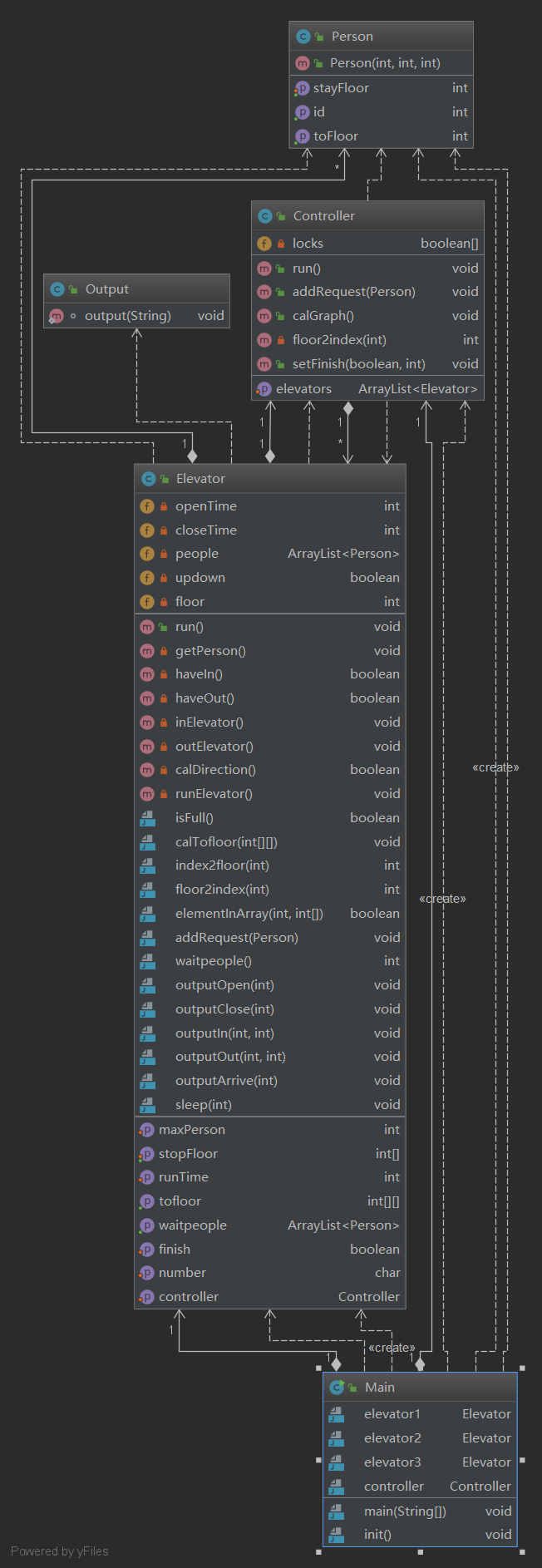Click the static icon beside isFull()
The width and height of the screenshot is (542, 1568).
point(148,818)
